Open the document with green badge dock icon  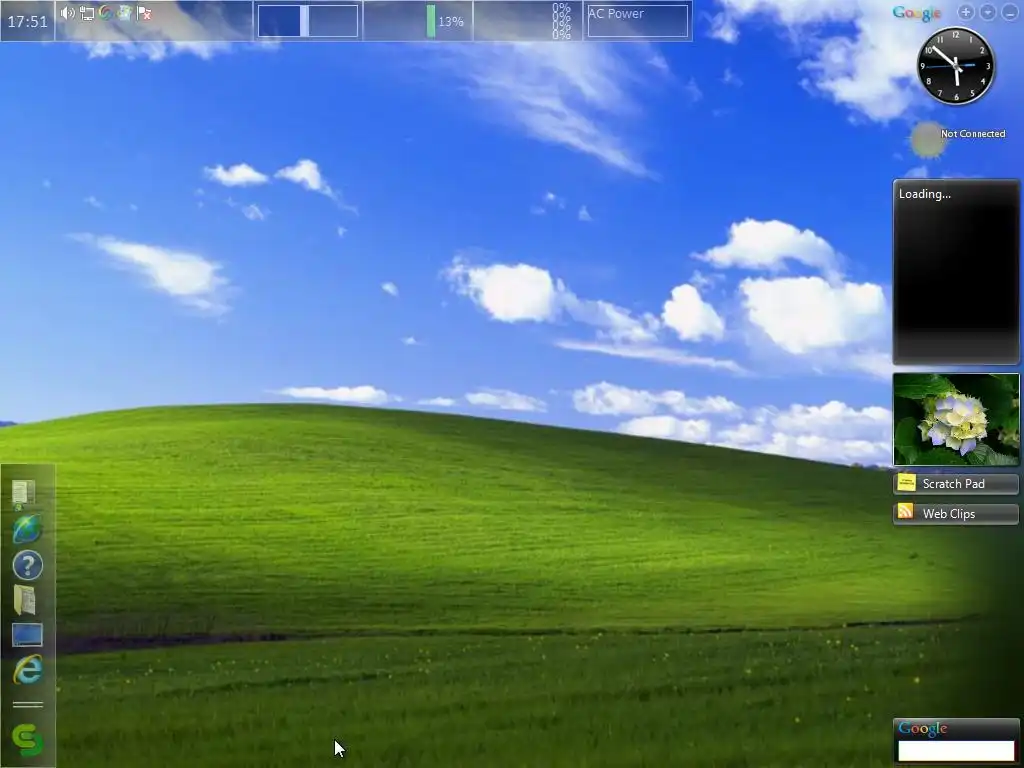tap(24, 495)
